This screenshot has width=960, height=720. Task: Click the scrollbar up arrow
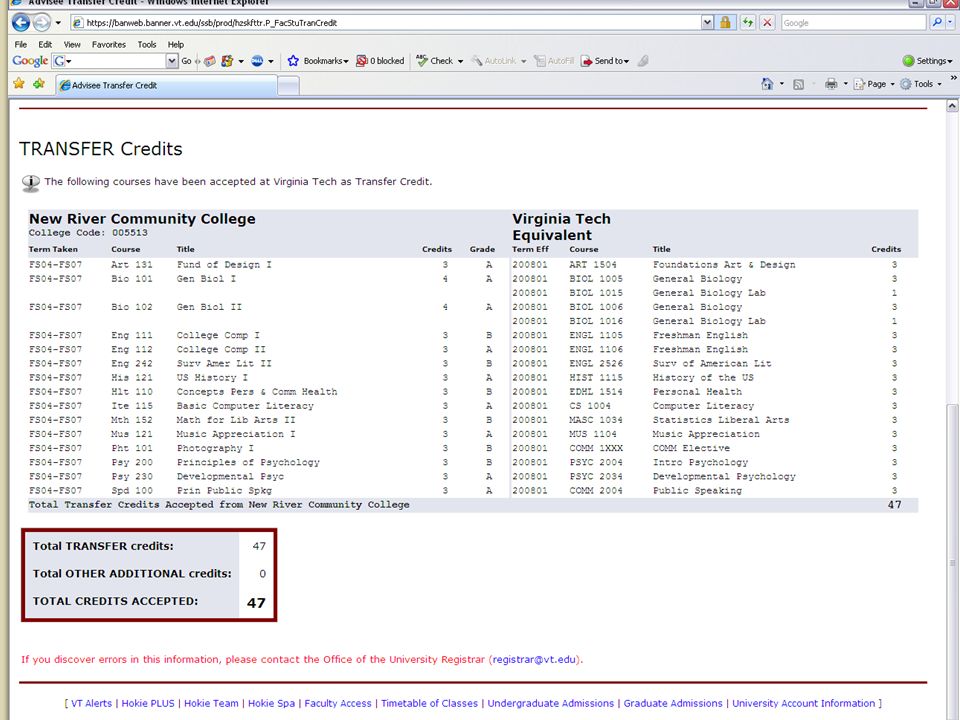pyautogui.click(x=952, y=106)
